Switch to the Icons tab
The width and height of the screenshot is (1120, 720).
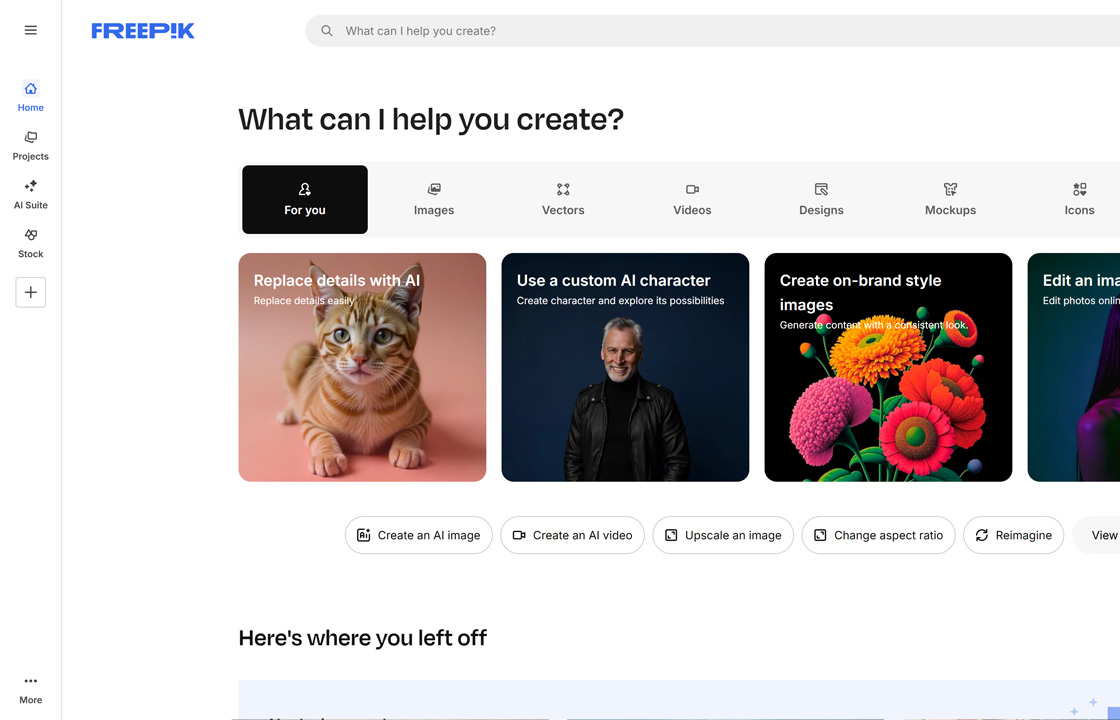coord(1079,199)
